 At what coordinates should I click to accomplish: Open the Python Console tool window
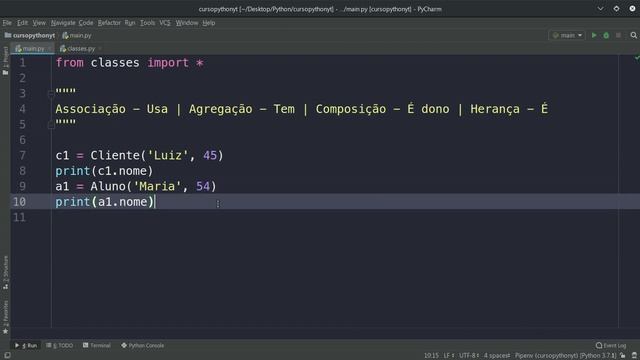142,345
